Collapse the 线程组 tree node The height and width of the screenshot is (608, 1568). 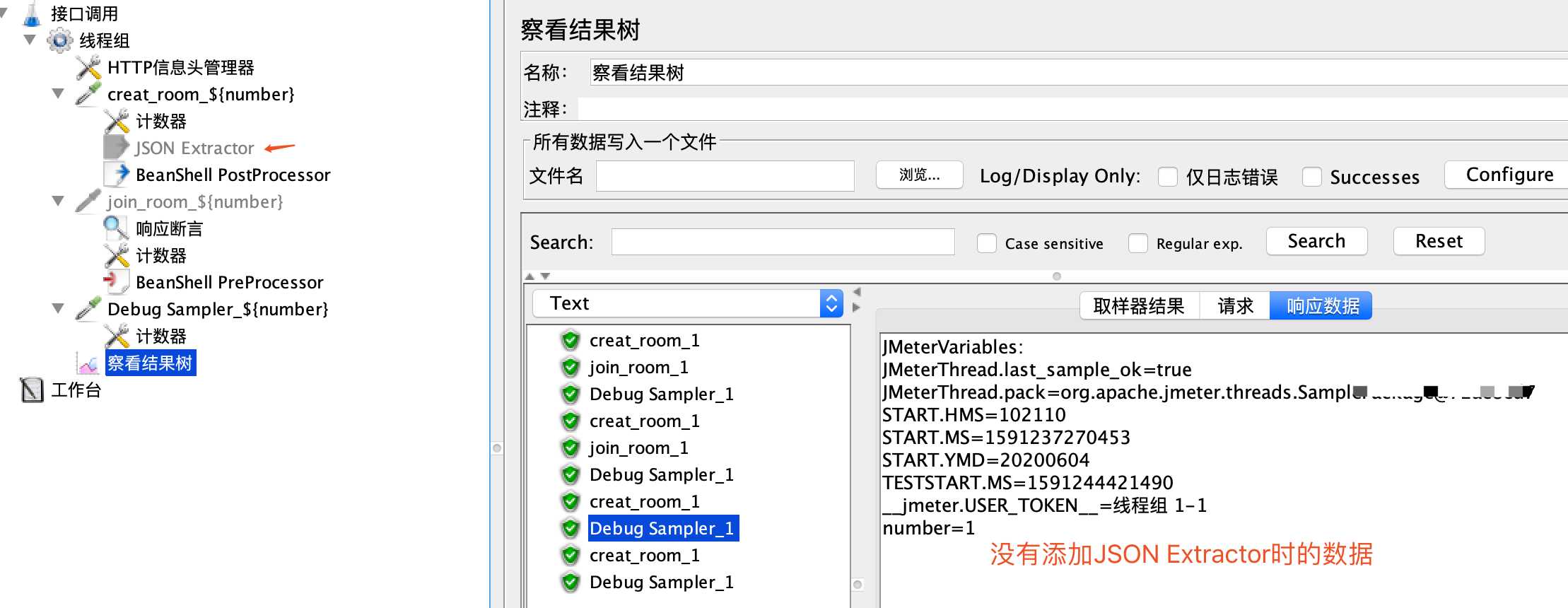(30, 40)
